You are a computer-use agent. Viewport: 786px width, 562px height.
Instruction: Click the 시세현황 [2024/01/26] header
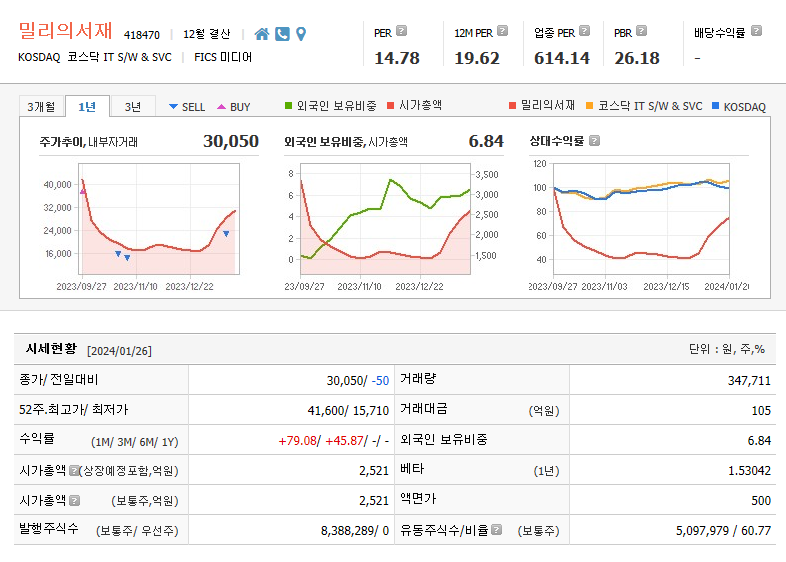[x=89, y=349]
